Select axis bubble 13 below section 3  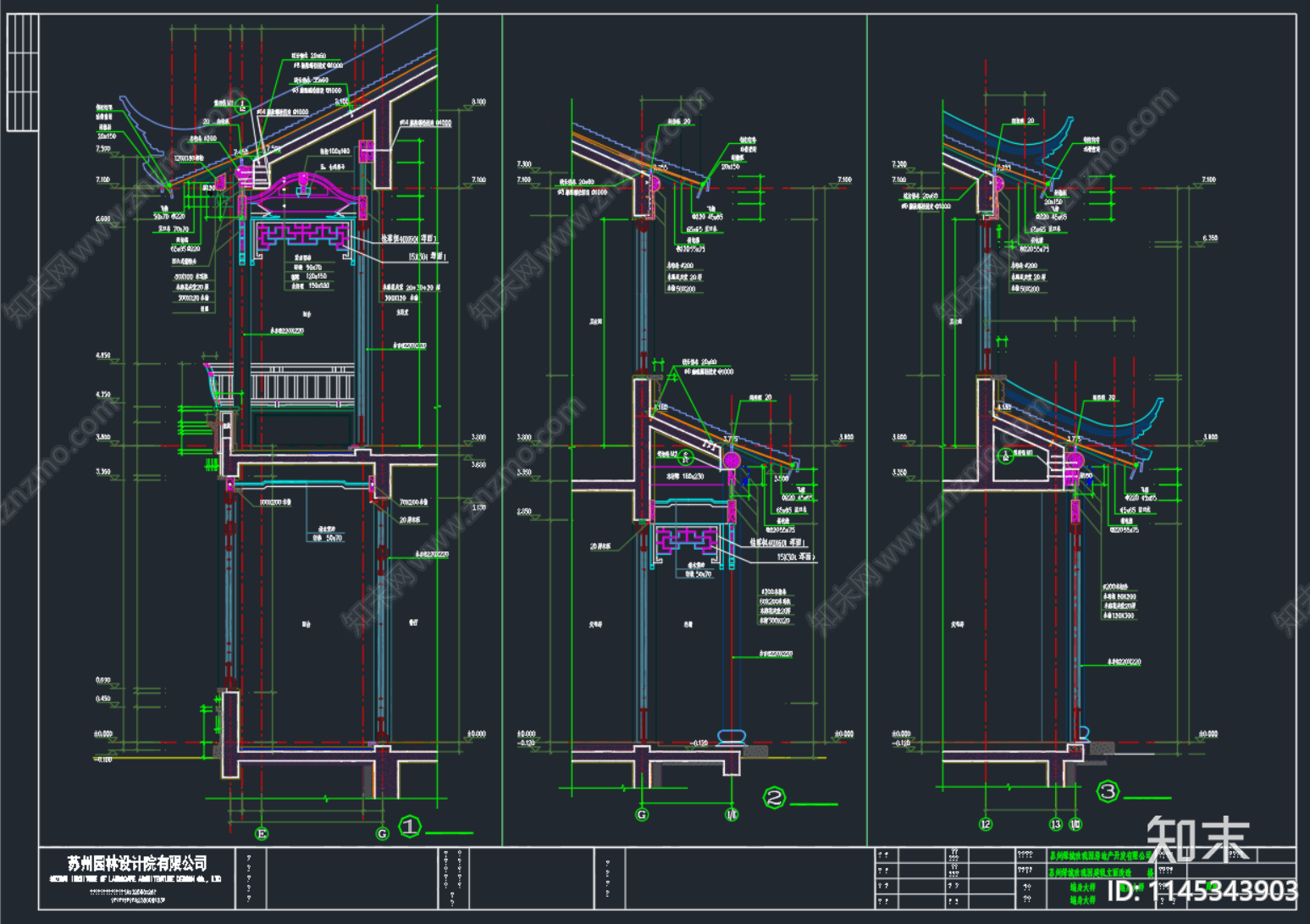click(1056, 823)
